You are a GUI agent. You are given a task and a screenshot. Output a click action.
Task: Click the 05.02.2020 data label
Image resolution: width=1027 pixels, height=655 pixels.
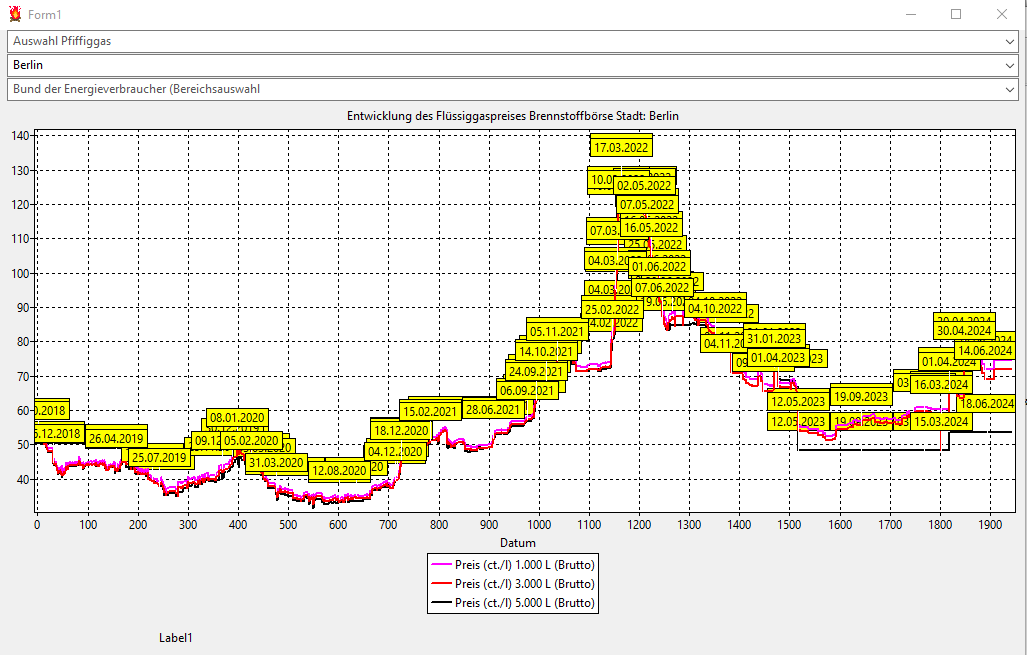point(252,441)
